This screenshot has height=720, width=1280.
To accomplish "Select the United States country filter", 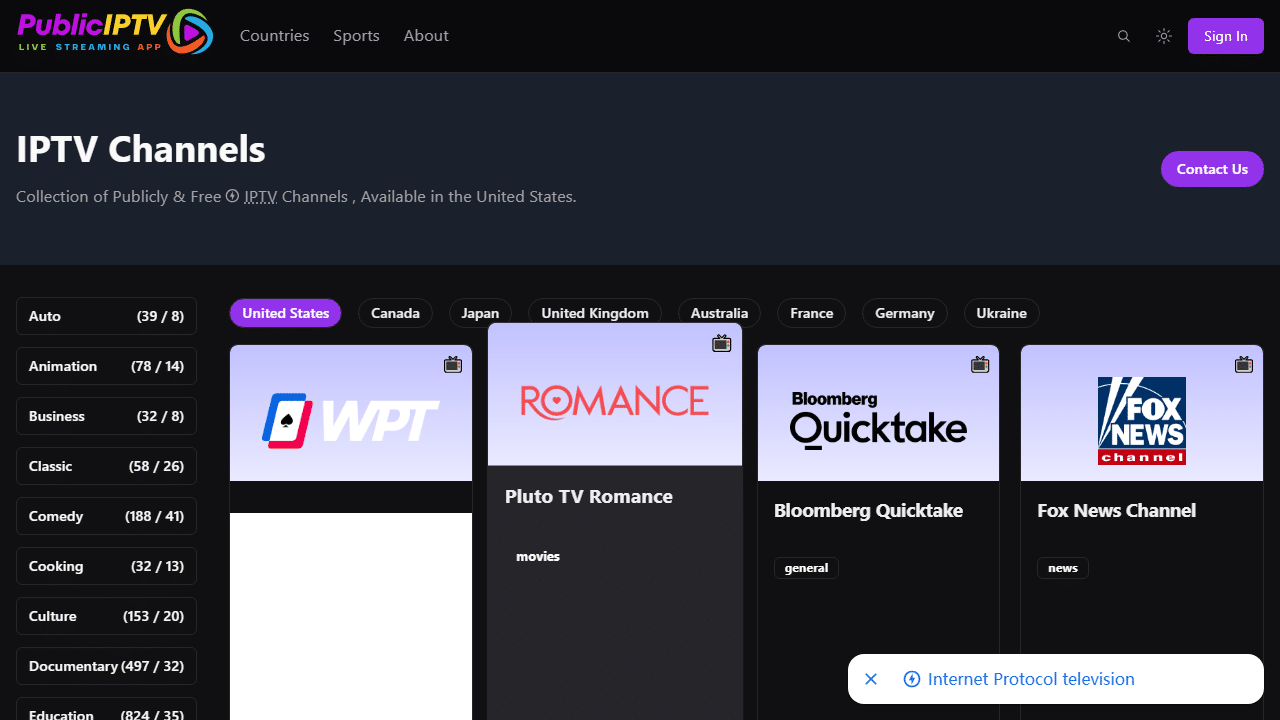I will pyautogui.click(x=286, y=313).
